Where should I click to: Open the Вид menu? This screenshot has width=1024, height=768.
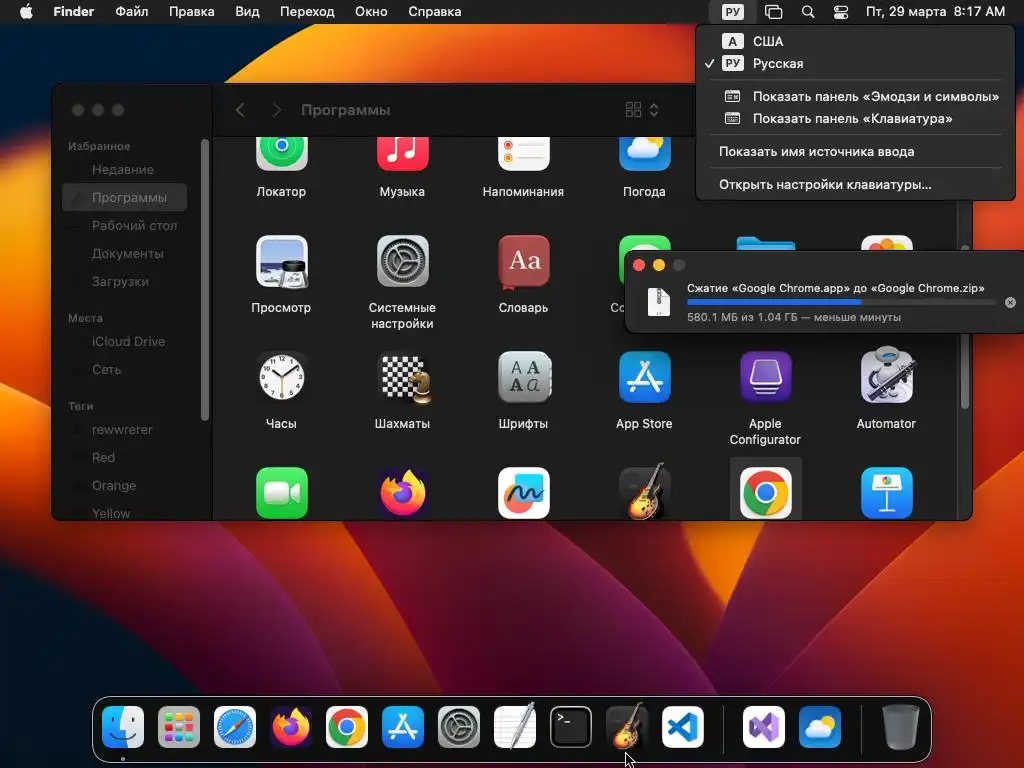point(247,12)
